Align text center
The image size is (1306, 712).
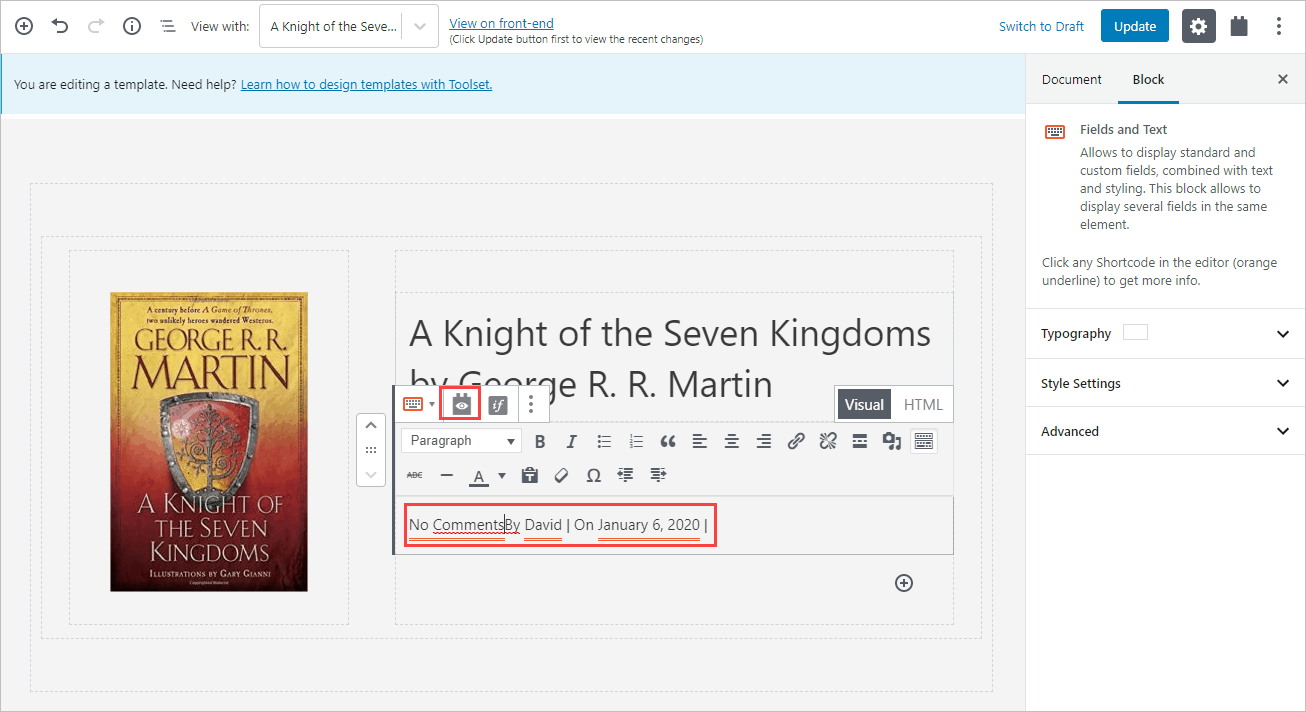[x=732, y=441]
